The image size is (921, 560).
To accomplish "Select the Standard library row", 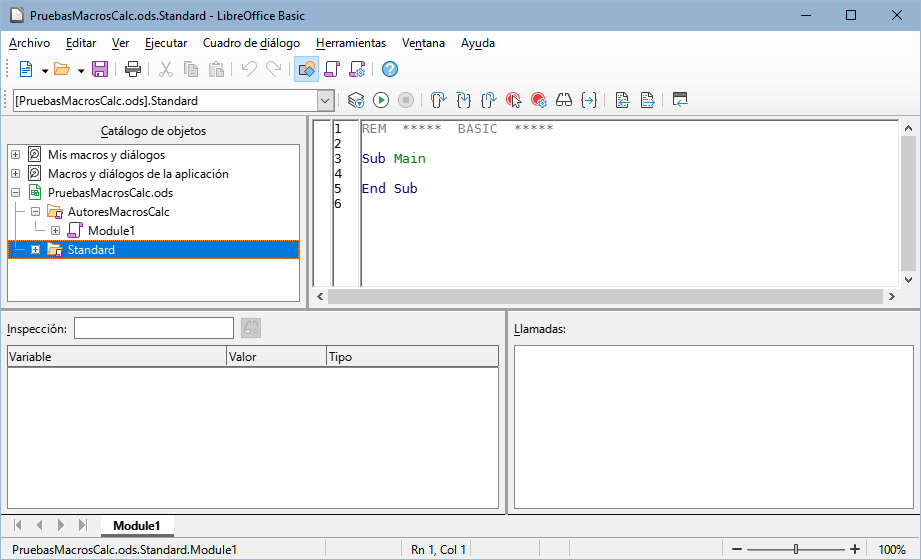I will (153, 250).
